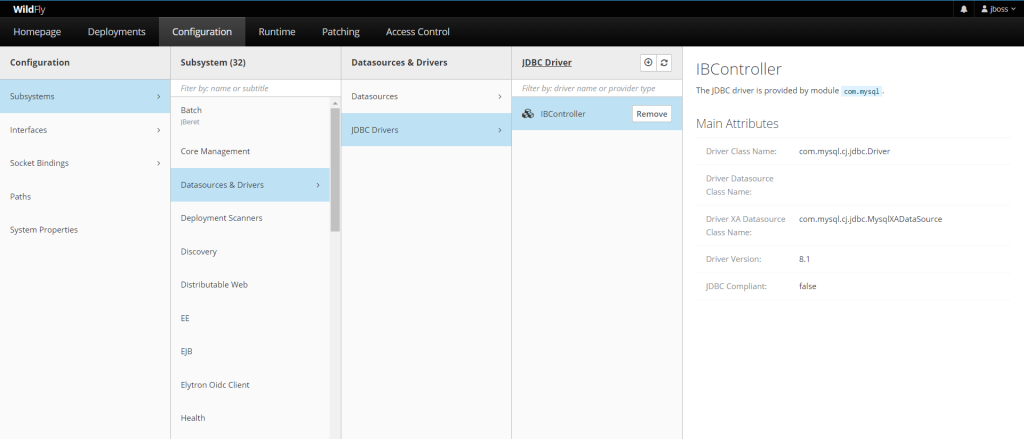Focus the driver name filter field
The width and height of the screenshot is (1024, 439).
597,88
